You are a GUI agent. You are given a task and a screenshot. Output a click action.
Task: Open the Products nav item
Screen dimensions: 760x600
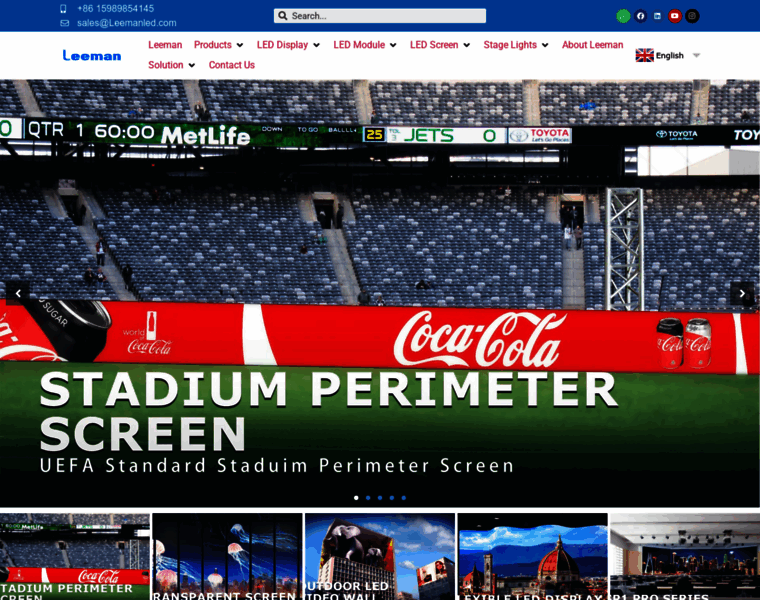point(213,45)
